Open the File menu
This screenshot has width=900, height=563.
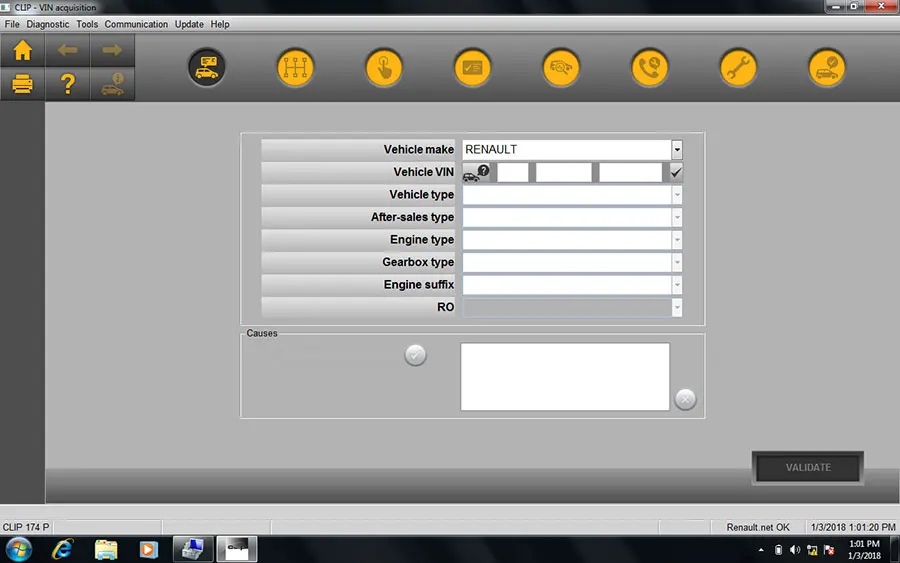coord(12,24)
